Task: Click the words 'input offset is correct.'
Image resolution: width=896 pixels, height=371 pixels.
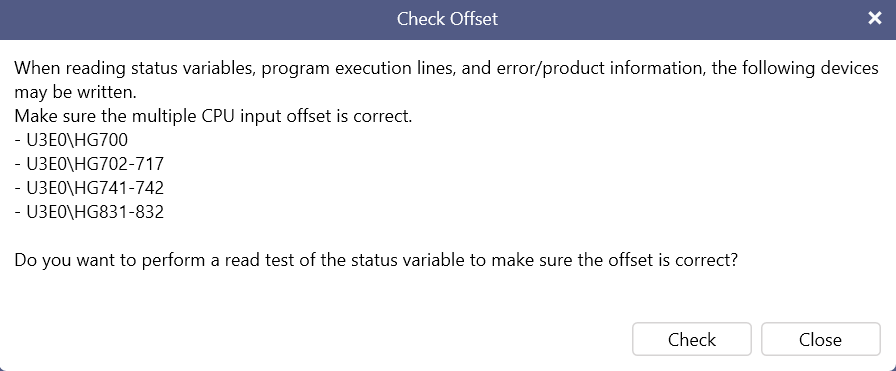Action: click(x=326, y=117)
